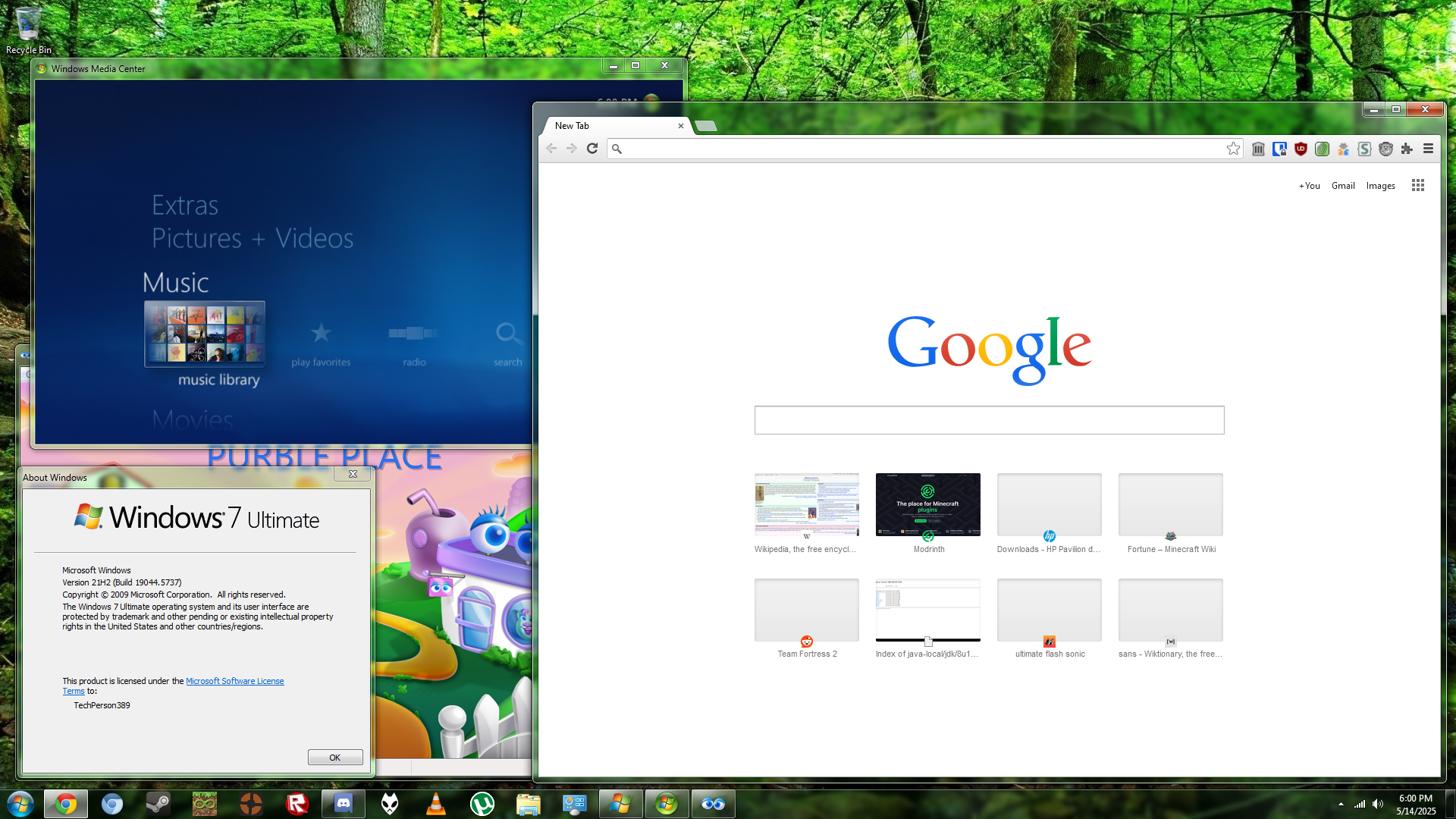Select Movies in Media Center menu
The height and width of the screenshot is (819, 1456).
click(x=193, y=419)
